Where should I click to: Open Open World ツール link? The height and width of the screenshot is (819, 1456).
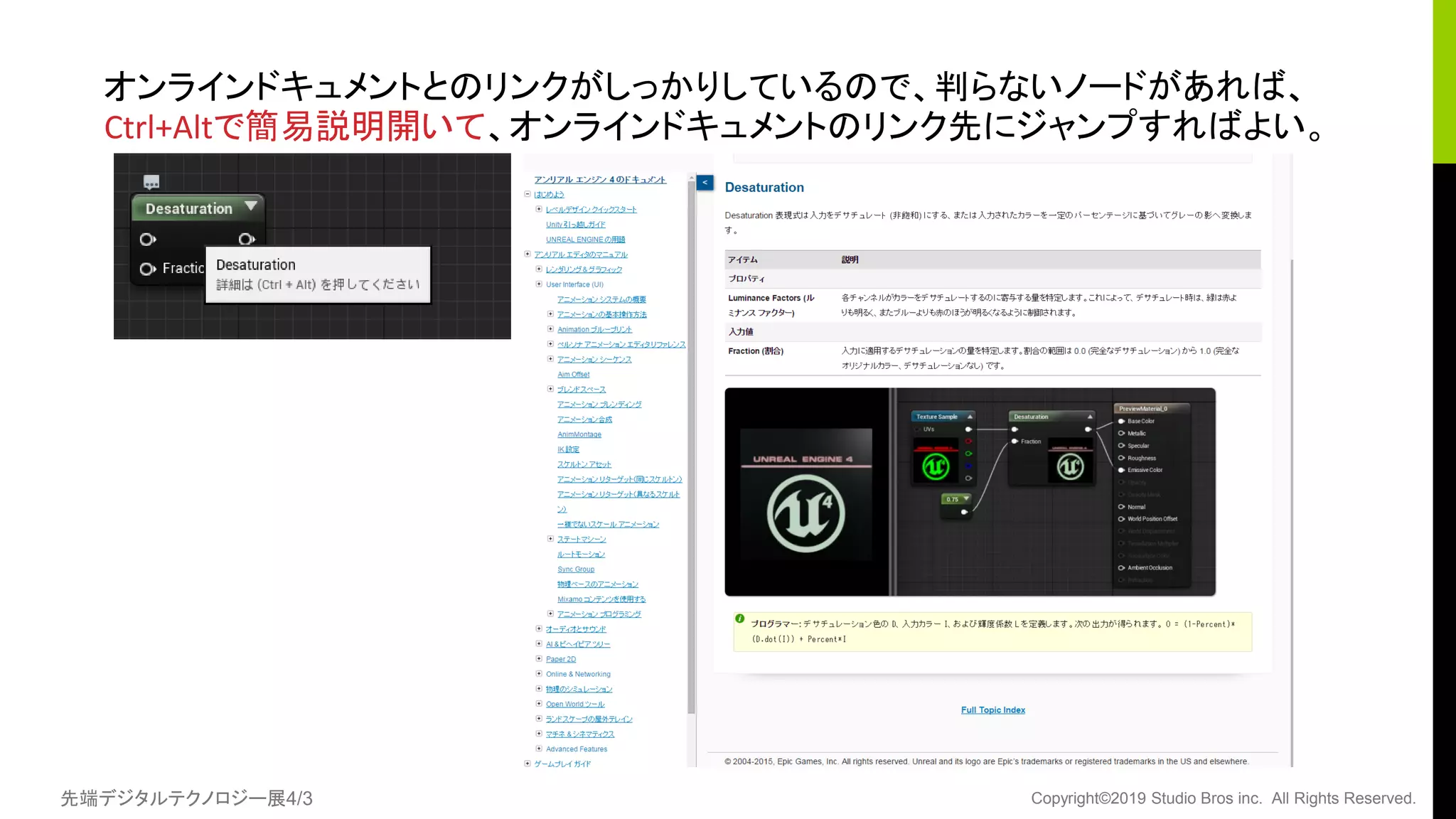pos(575,705)
